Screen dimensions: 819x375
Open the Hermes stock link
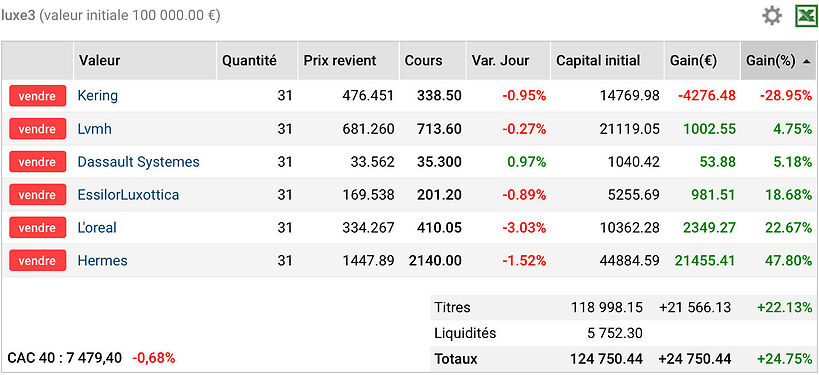(102, 261)
